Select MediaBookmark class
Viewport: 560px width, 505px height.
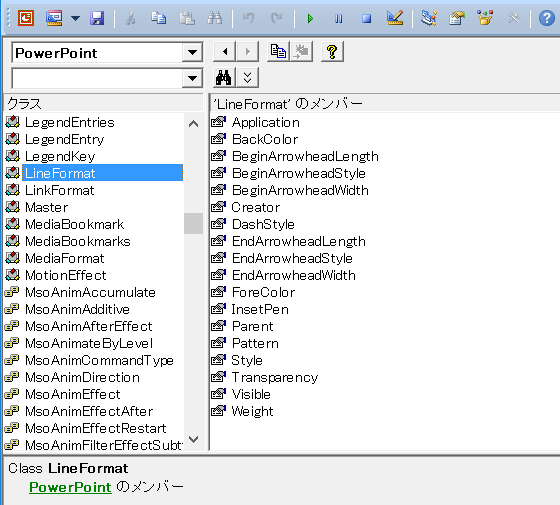(x=75, y=224)
